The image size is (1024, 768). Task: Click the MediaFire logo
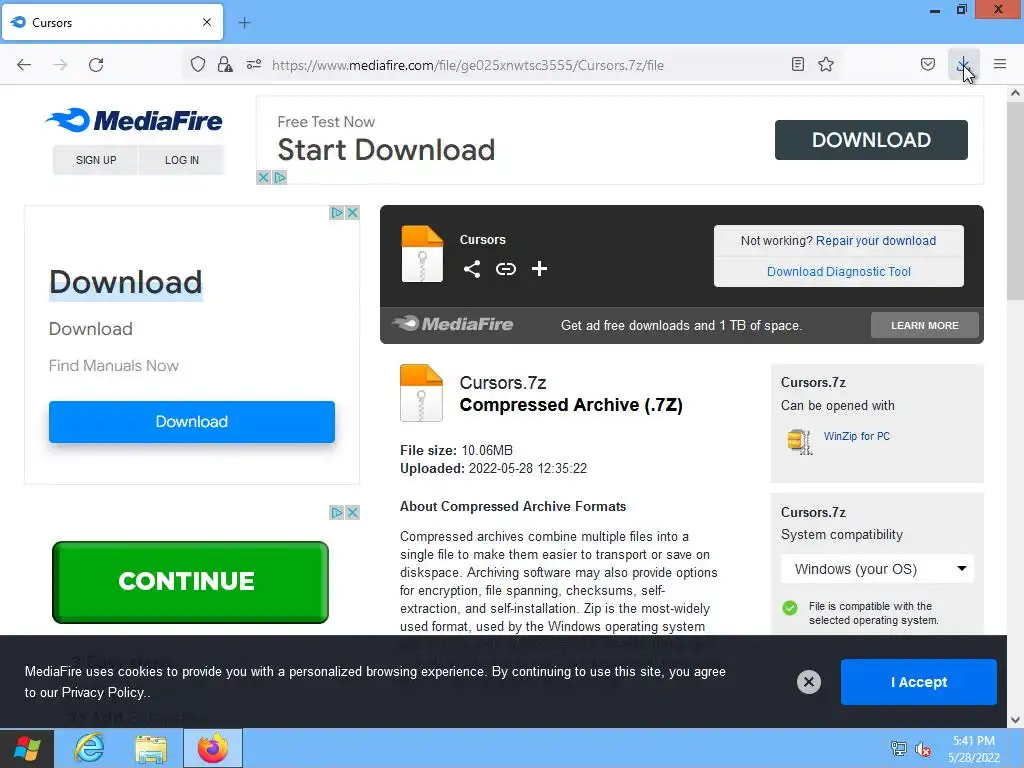[134, 120]
